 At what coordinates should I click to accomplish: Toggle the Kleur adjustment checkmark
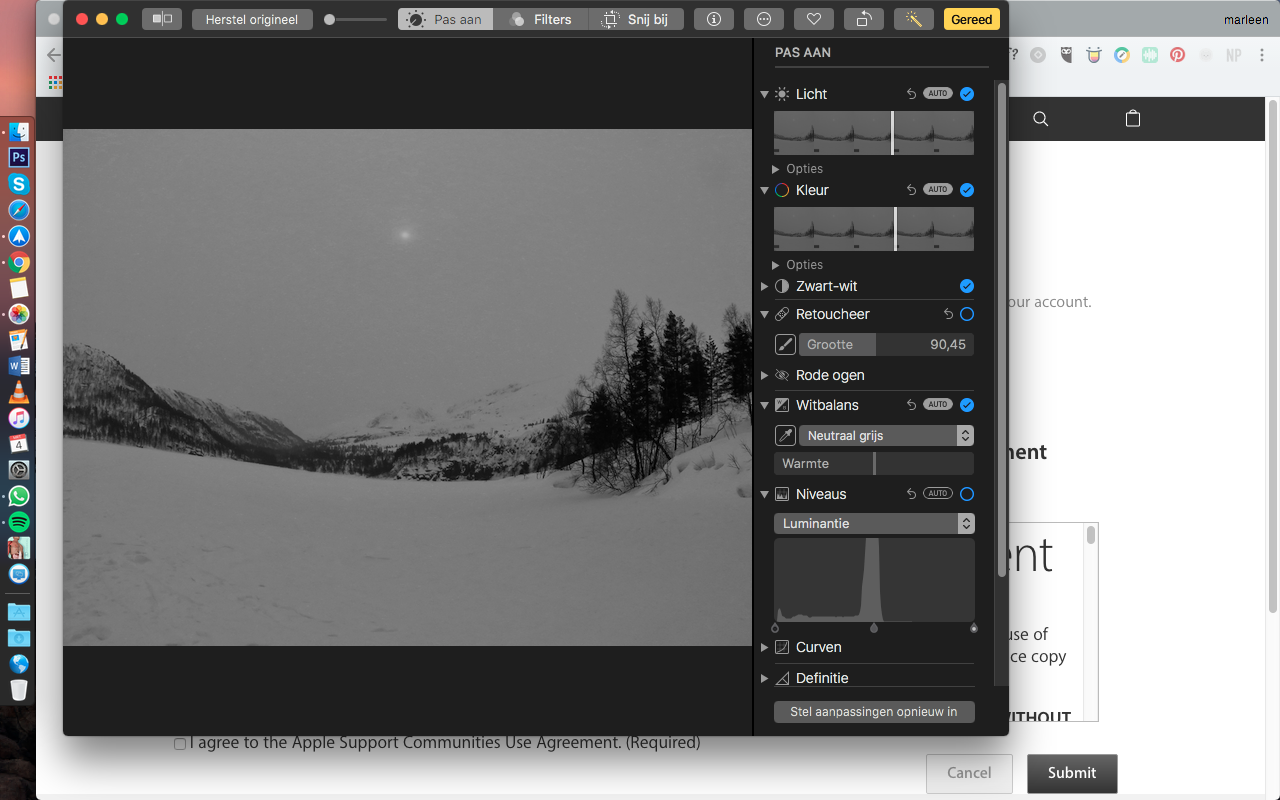tap(967, 190)
